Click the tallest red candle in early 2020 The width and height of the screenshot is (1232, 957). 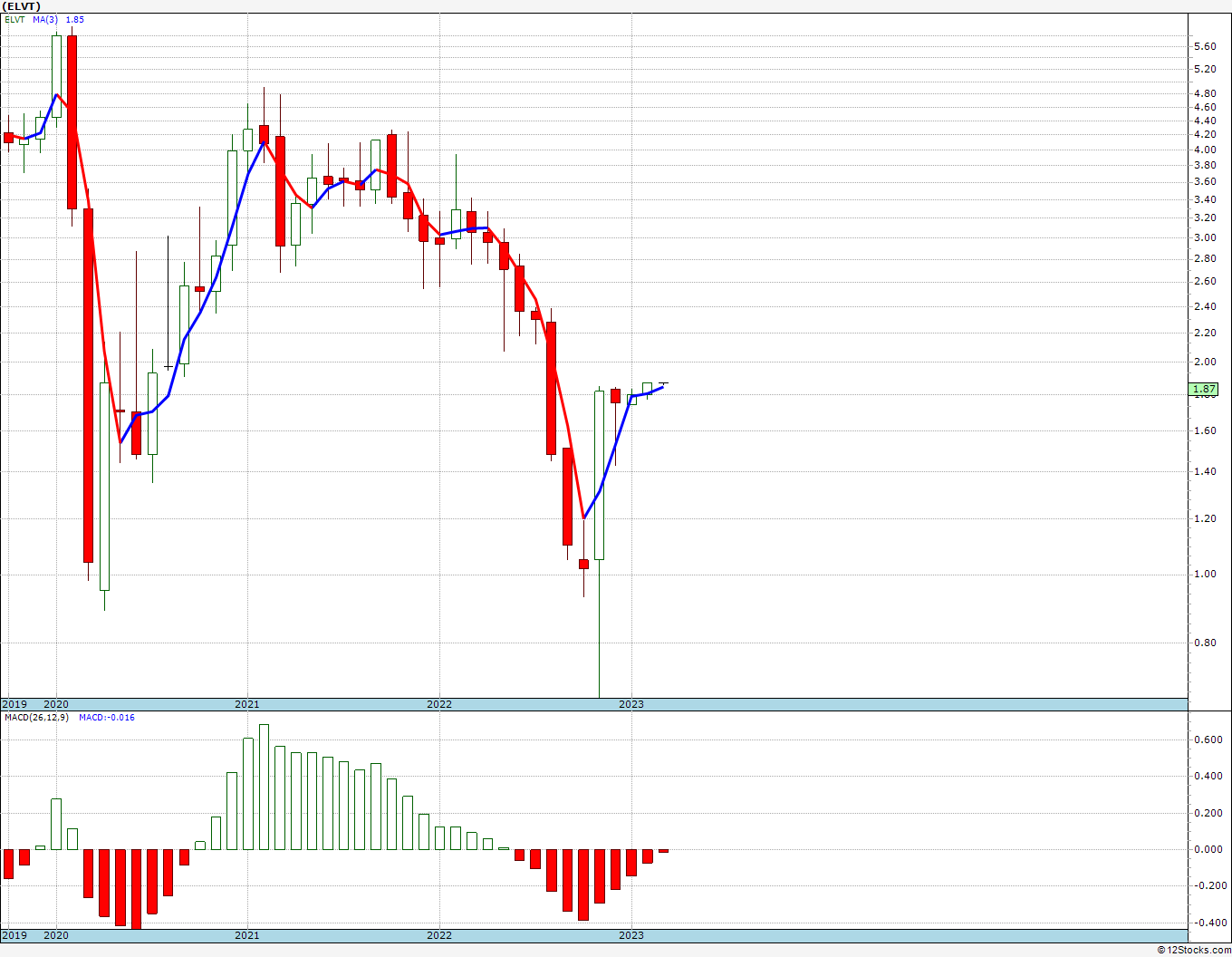(88, 385)
